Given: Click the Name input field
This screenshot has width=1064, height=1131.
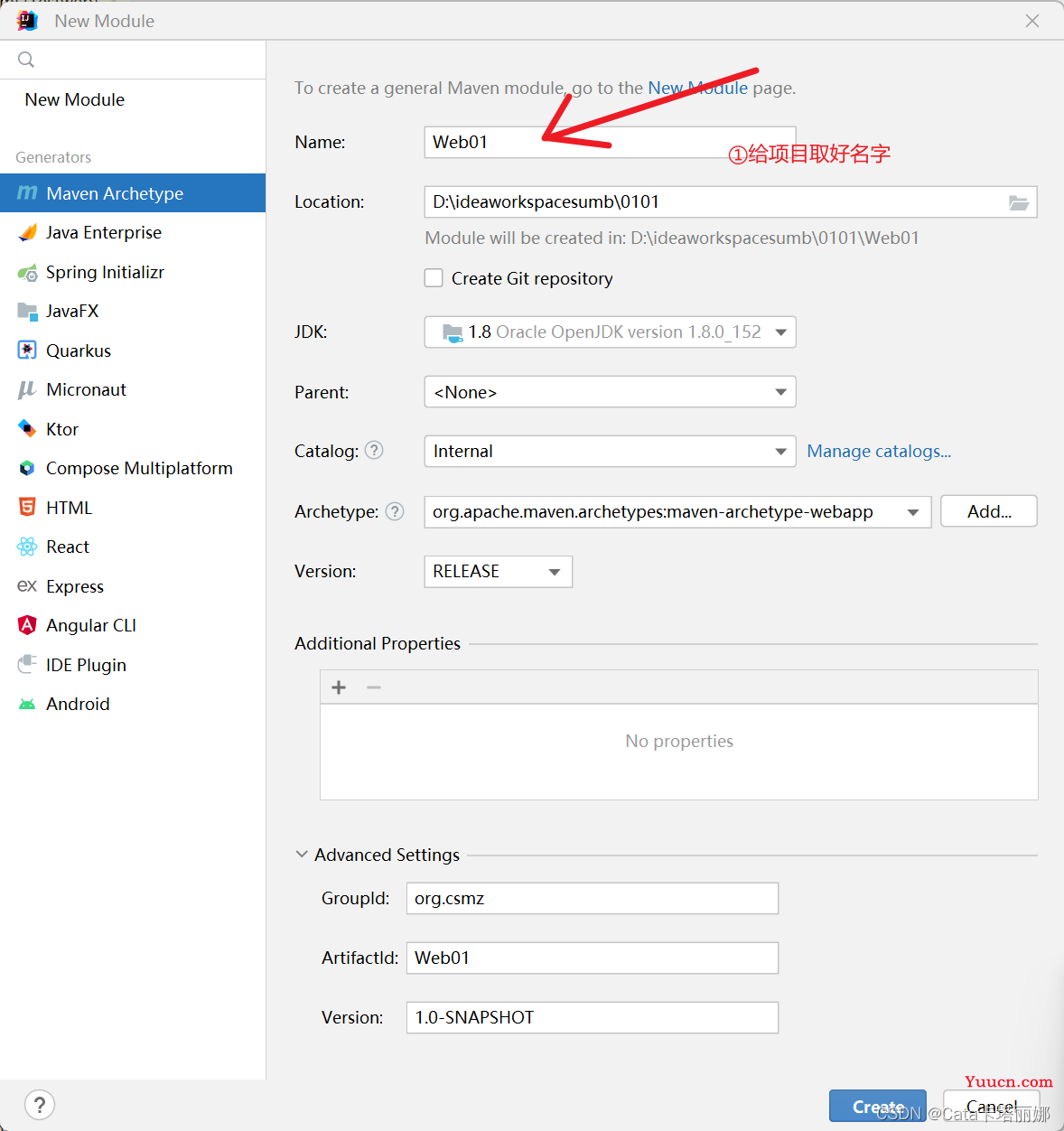Looking at the screenshot, I should click(611, 142).
